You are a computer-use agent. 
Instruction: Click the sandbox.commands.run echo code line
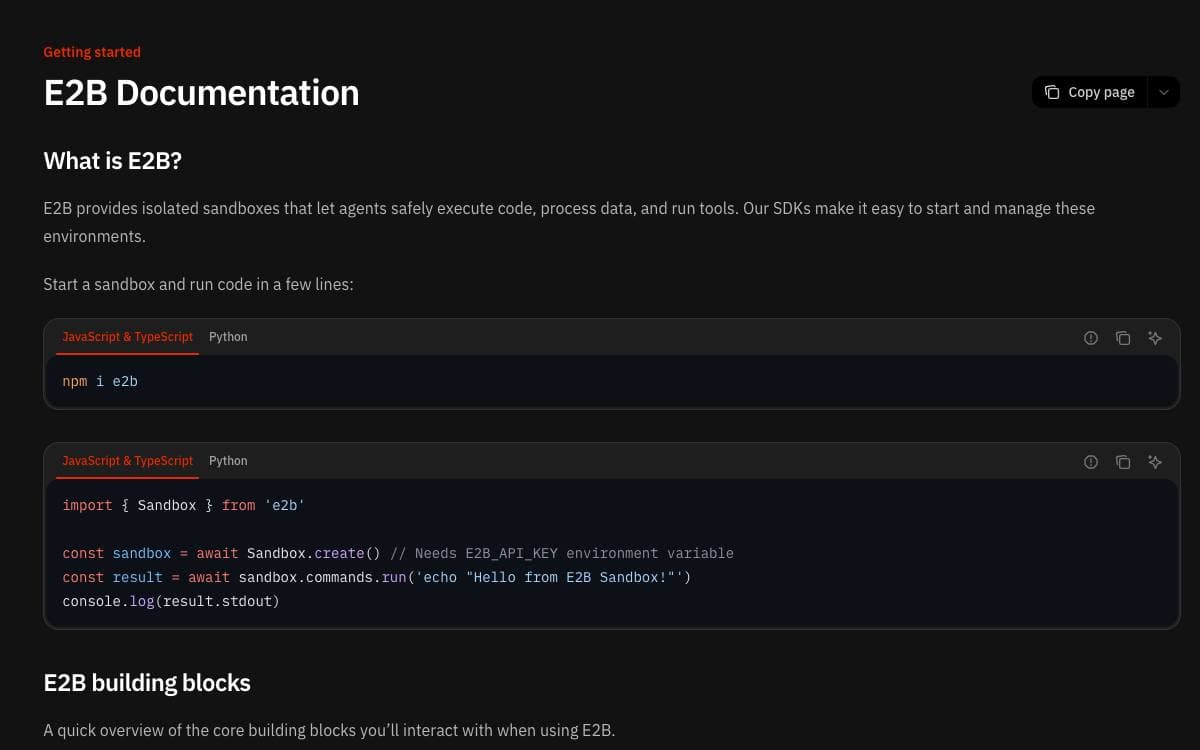tap(377, 577)
